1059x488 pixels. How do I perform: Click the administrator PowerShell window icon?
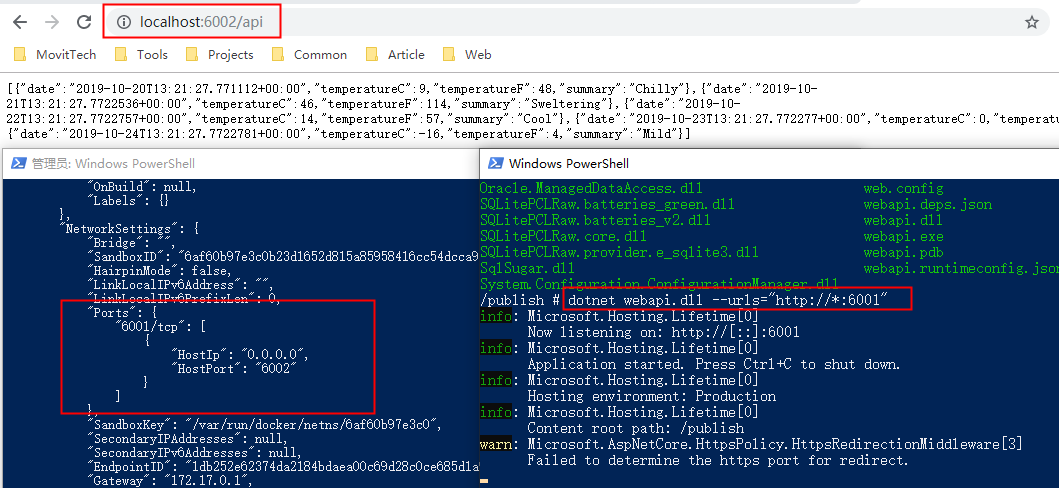tap(19, 163)
